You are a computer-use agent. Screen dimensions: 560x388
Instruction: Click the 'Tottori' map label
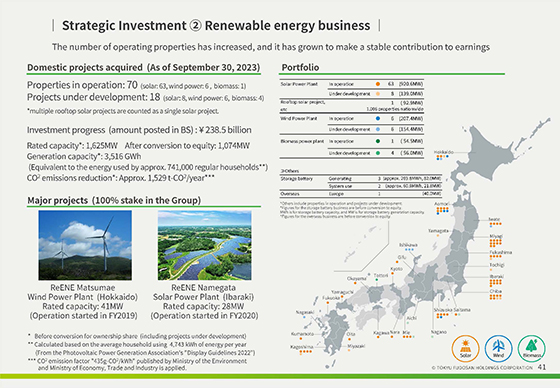point(381,275)
